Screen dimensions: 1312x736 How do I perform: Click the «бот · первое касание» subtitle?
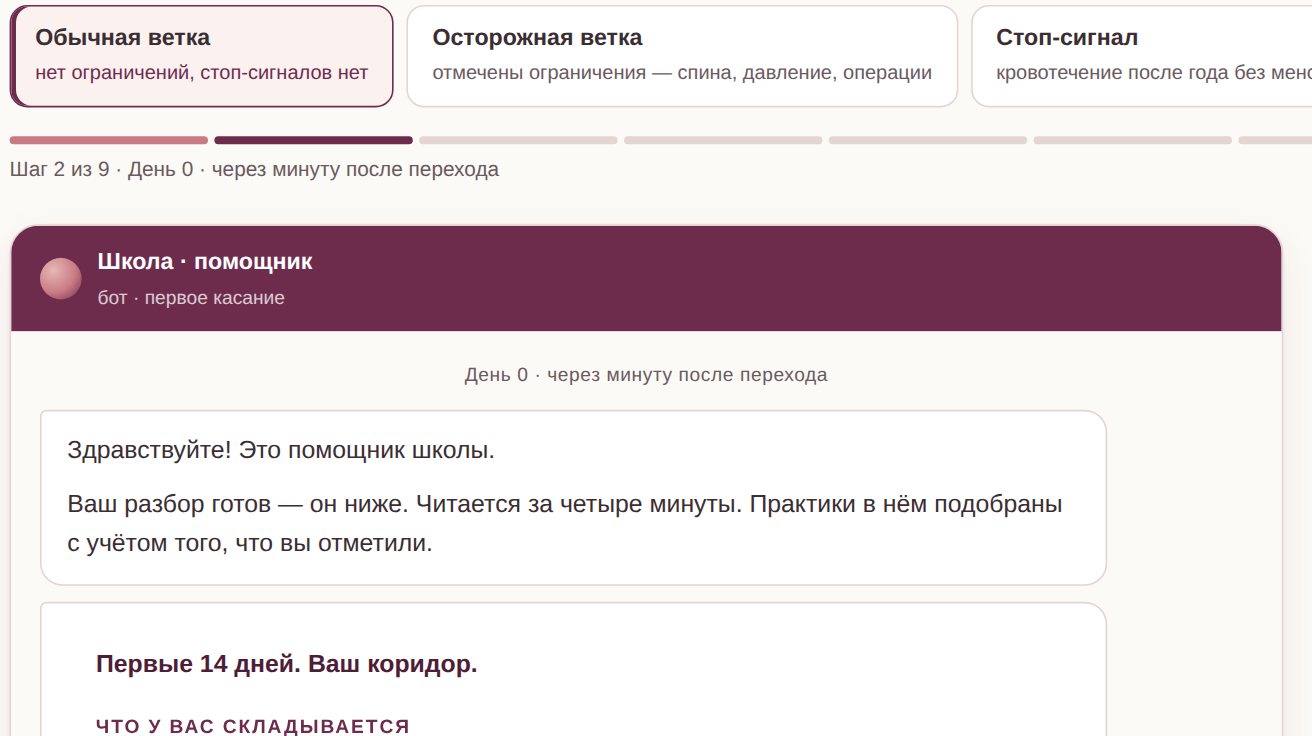tap(191, 298)
